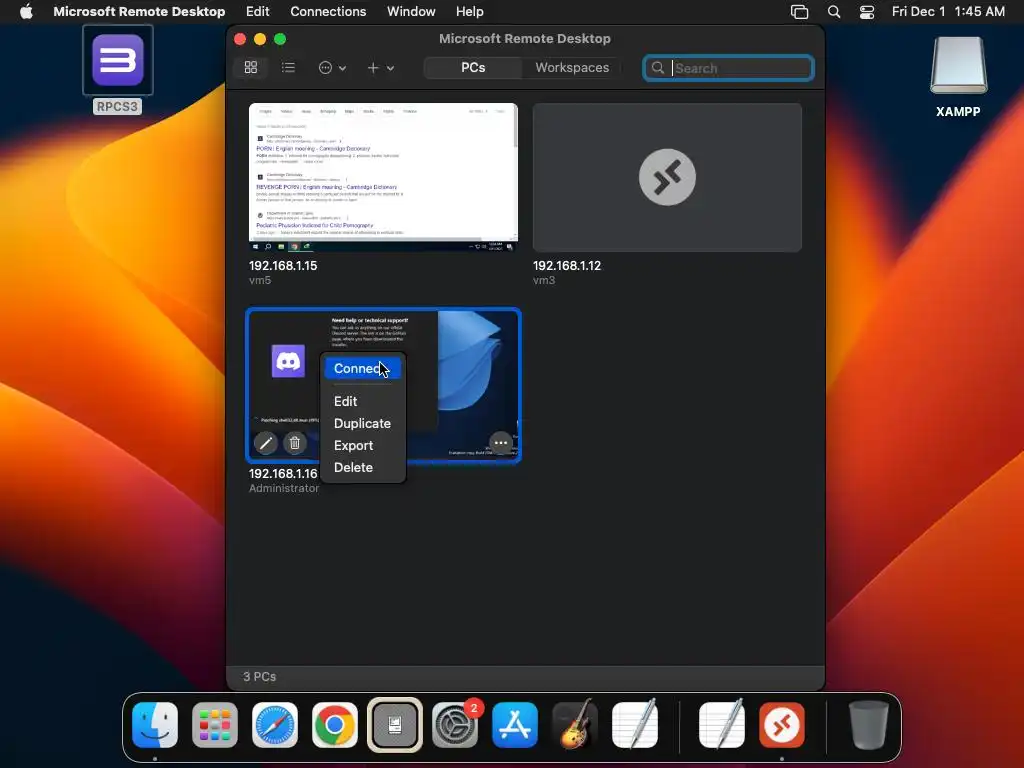This screenshot has height=768, width=1024.
Task: Open the Edit menu in menu bar
Action: pyautogui.click(x=257, y=11)
